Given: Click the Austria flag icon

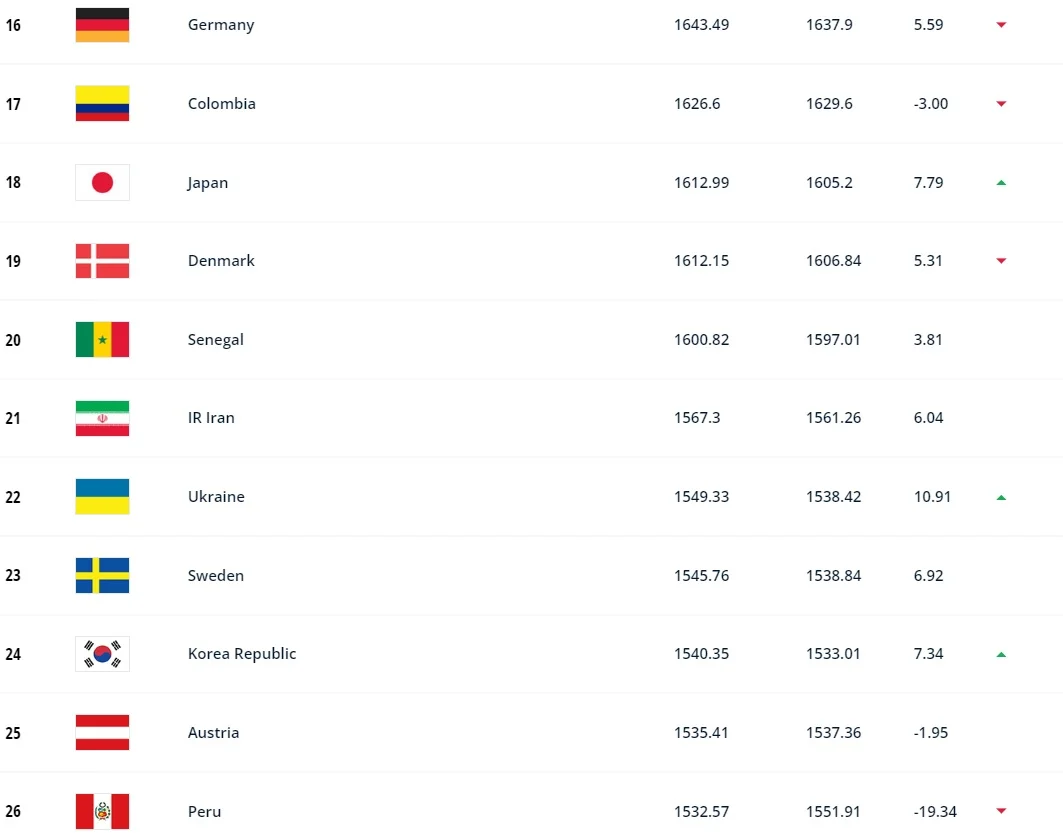Looking at the screenshot, I should (x=102, y=733).
